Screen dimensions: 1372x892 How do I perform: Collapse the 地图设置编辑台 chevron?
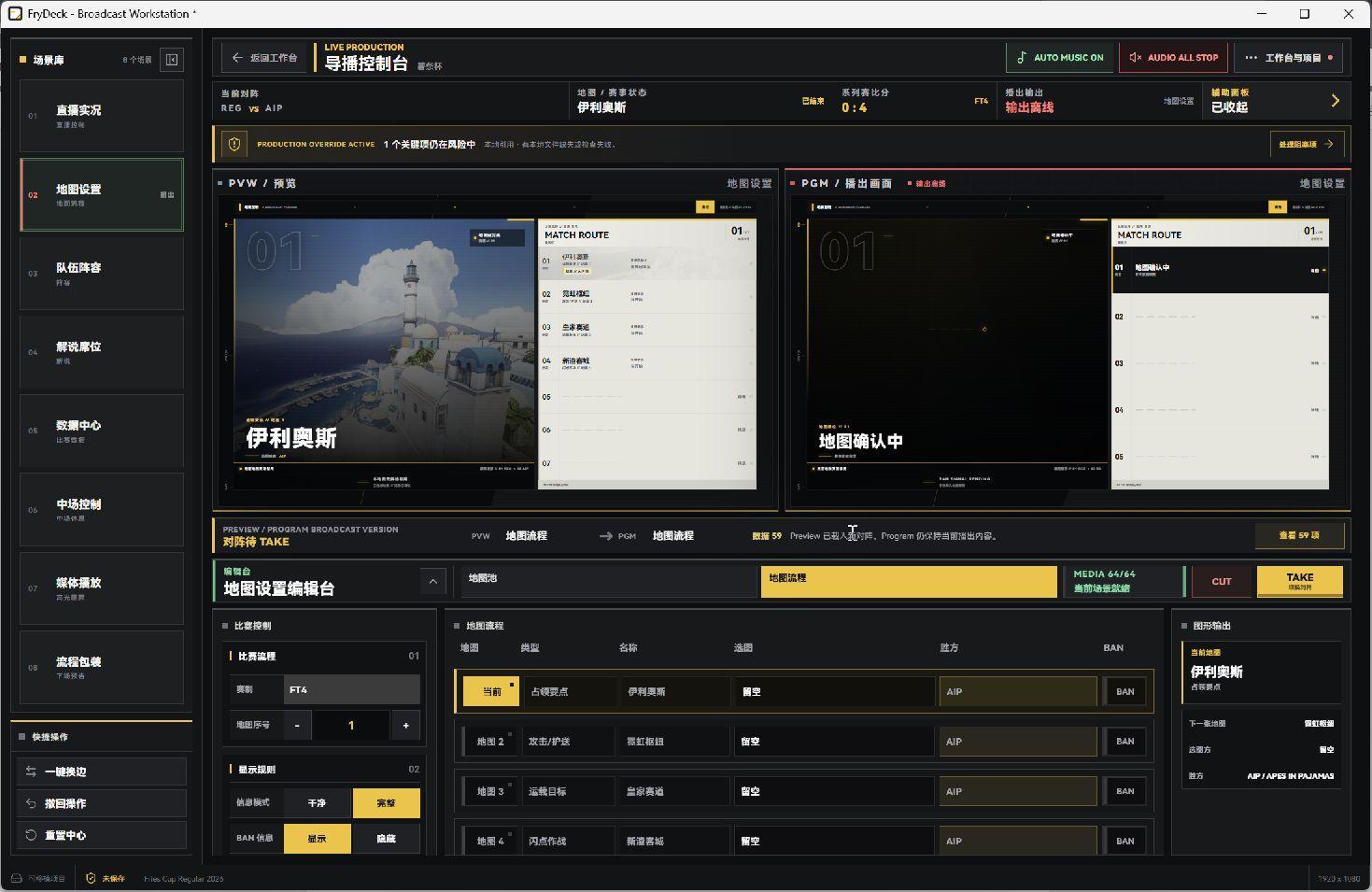(432, 581)
